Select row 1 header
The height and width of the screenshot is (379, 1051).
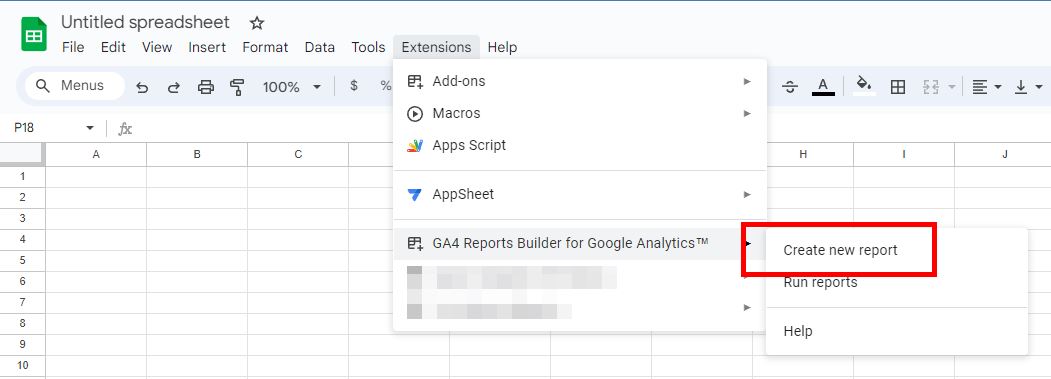22,176
